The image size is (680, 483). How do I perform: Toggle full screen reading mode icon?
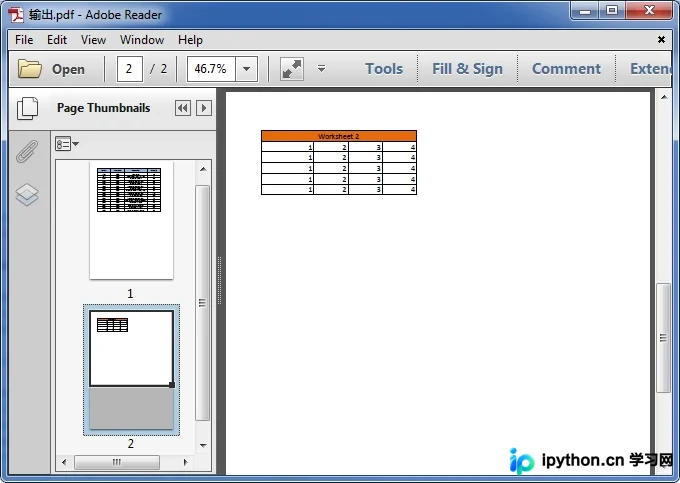point(292,69)
